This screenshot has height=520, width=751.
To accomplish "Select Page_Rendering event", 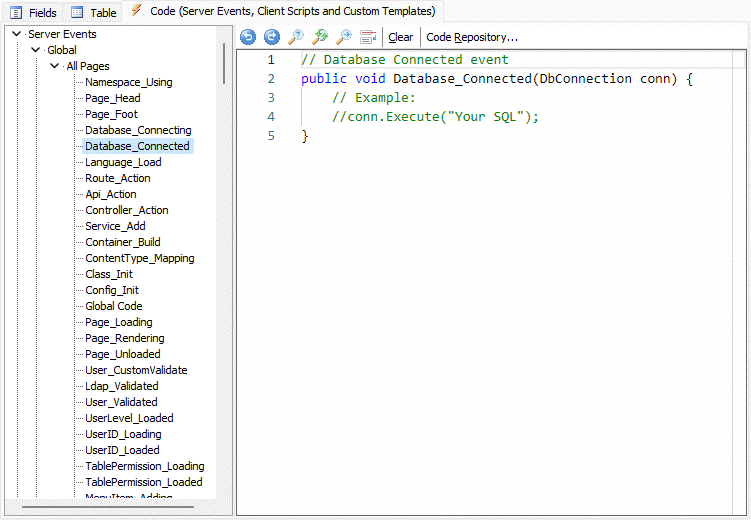I will pos(125,338).
